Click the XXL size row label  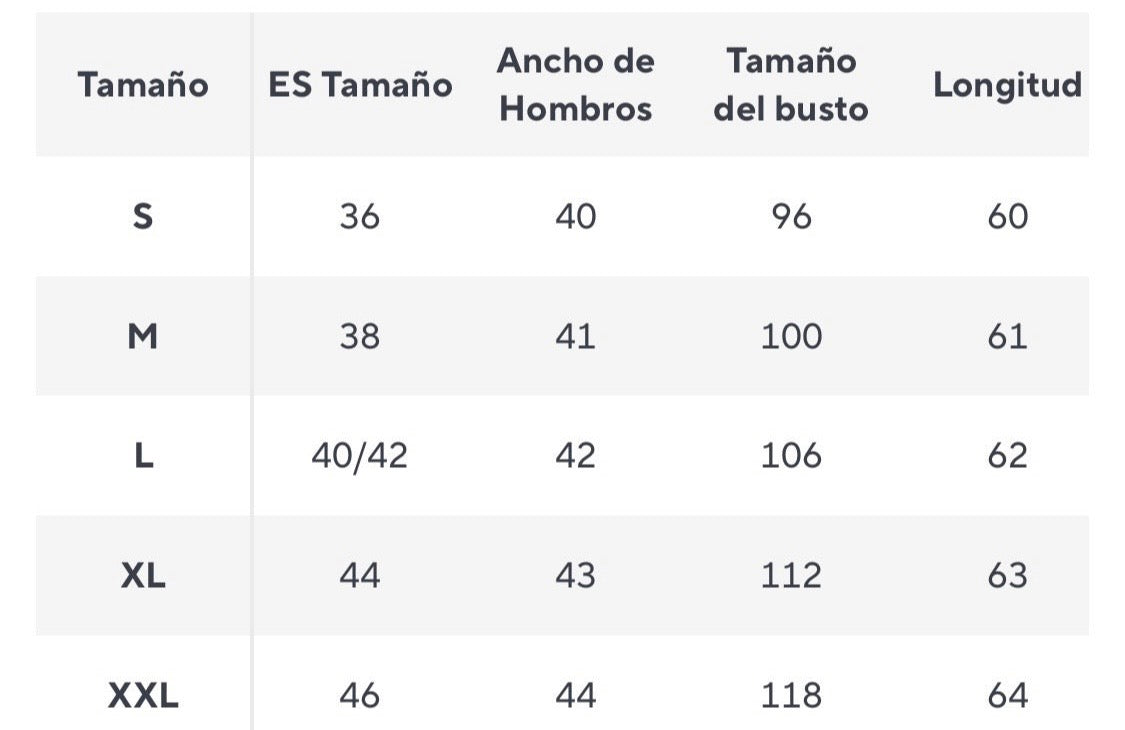click(143, 695)
